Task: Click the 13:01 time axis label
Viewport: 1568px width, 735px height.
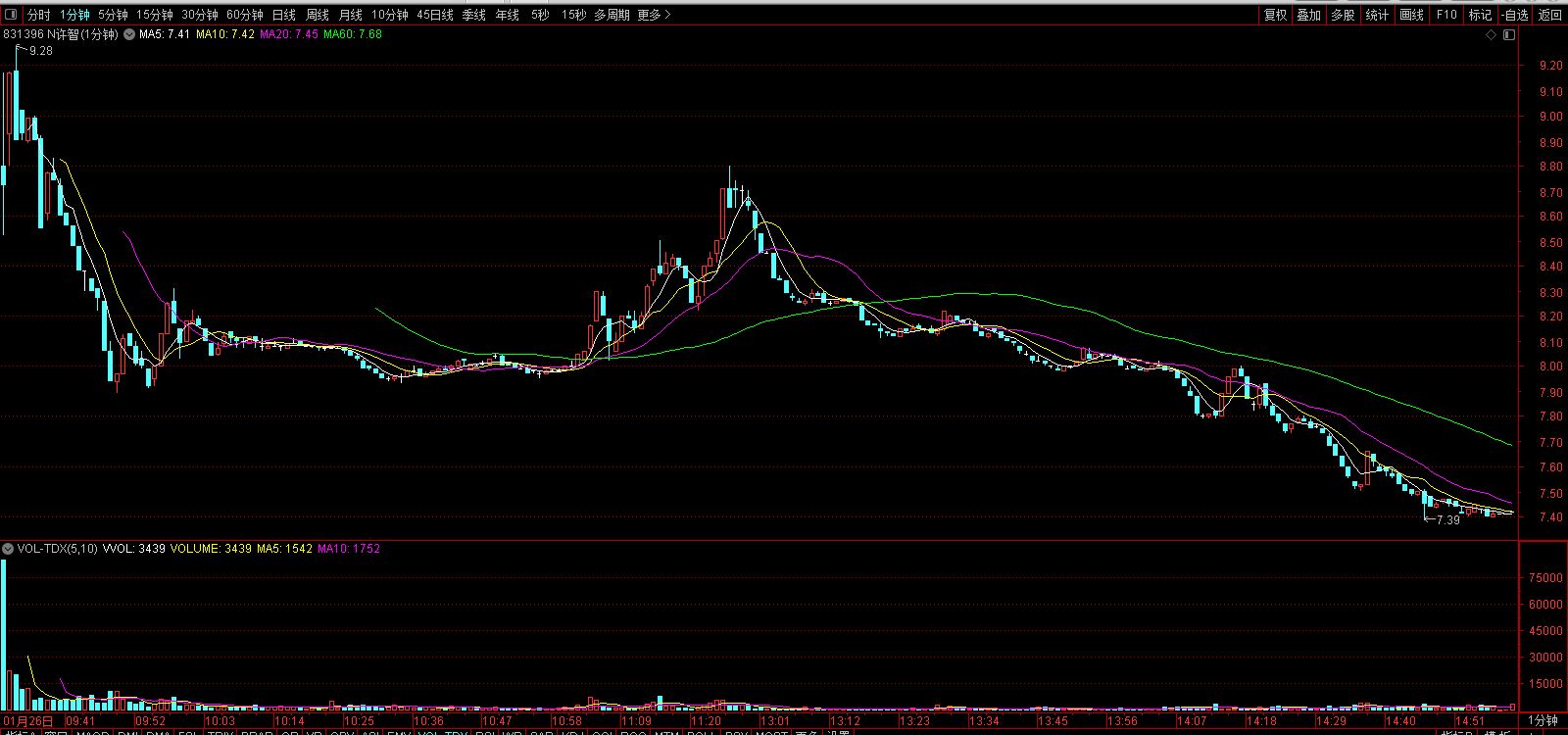Action: coord(774,721)
